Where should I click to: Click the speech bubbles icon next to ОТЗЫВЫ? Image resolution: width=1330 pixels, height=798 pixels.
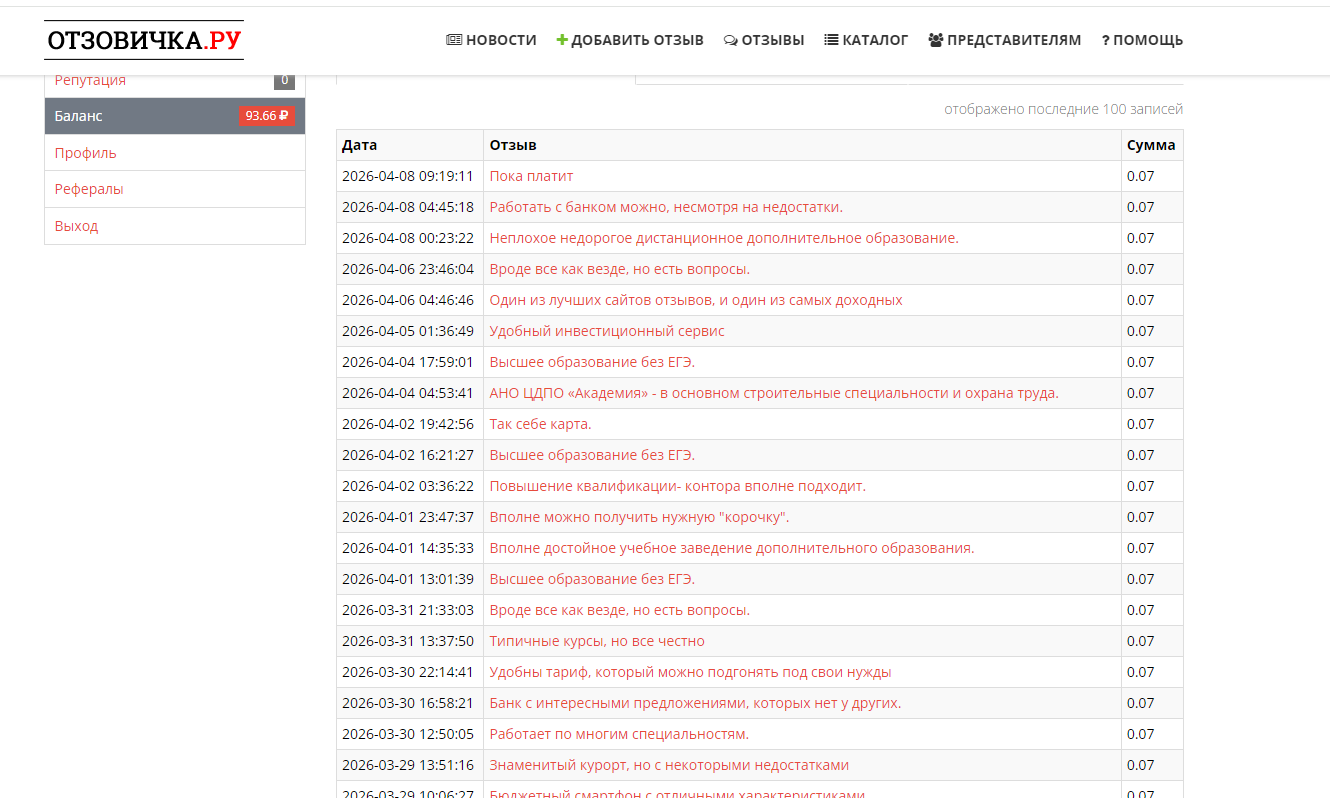coord(731,41)
